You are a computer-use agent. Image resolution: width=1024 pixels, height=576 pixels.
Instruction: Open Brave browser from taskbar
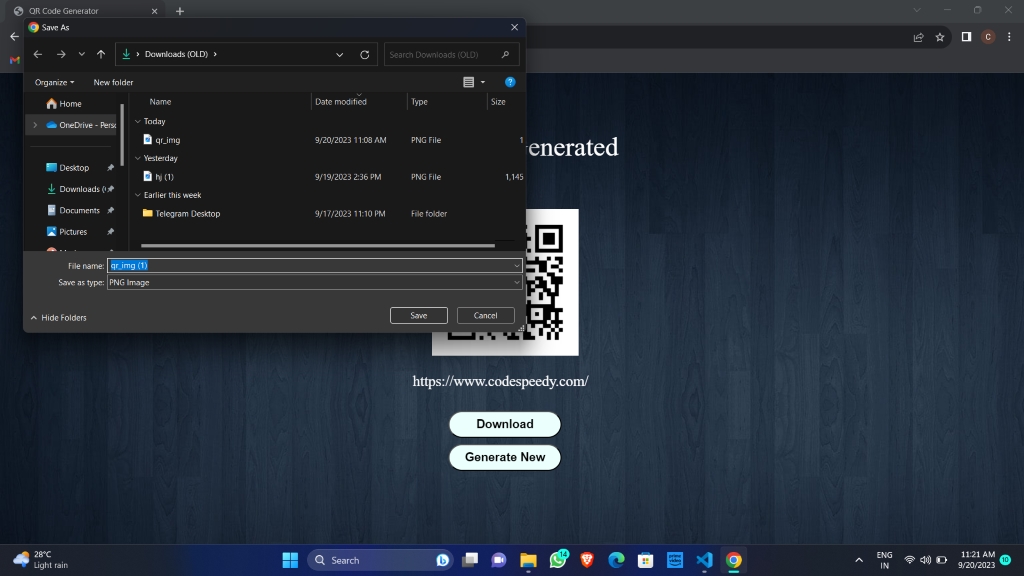[x=586, y=560]
